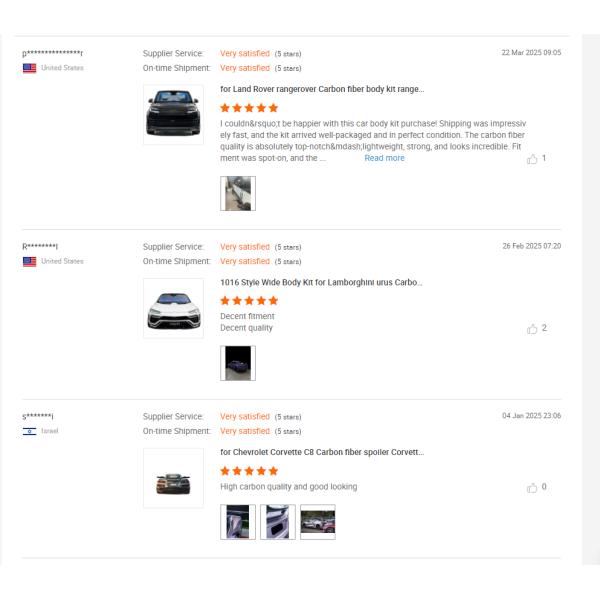Like the Land Rover review with thumbs-up
The width and height of the screenshot is (600, 600).
pos(532,159)
